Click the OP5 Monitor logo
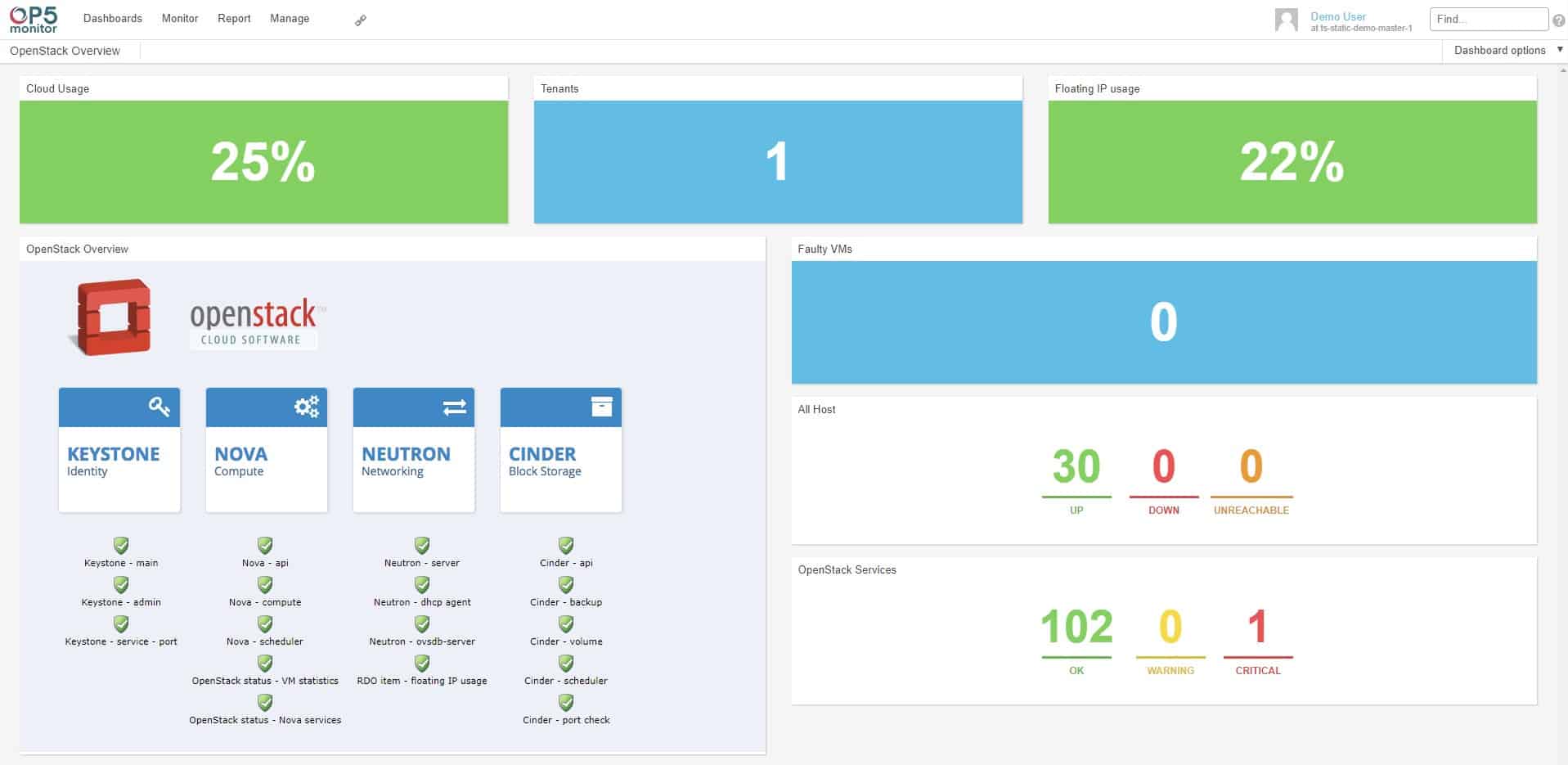1568x765 pixels. (34, 19)
